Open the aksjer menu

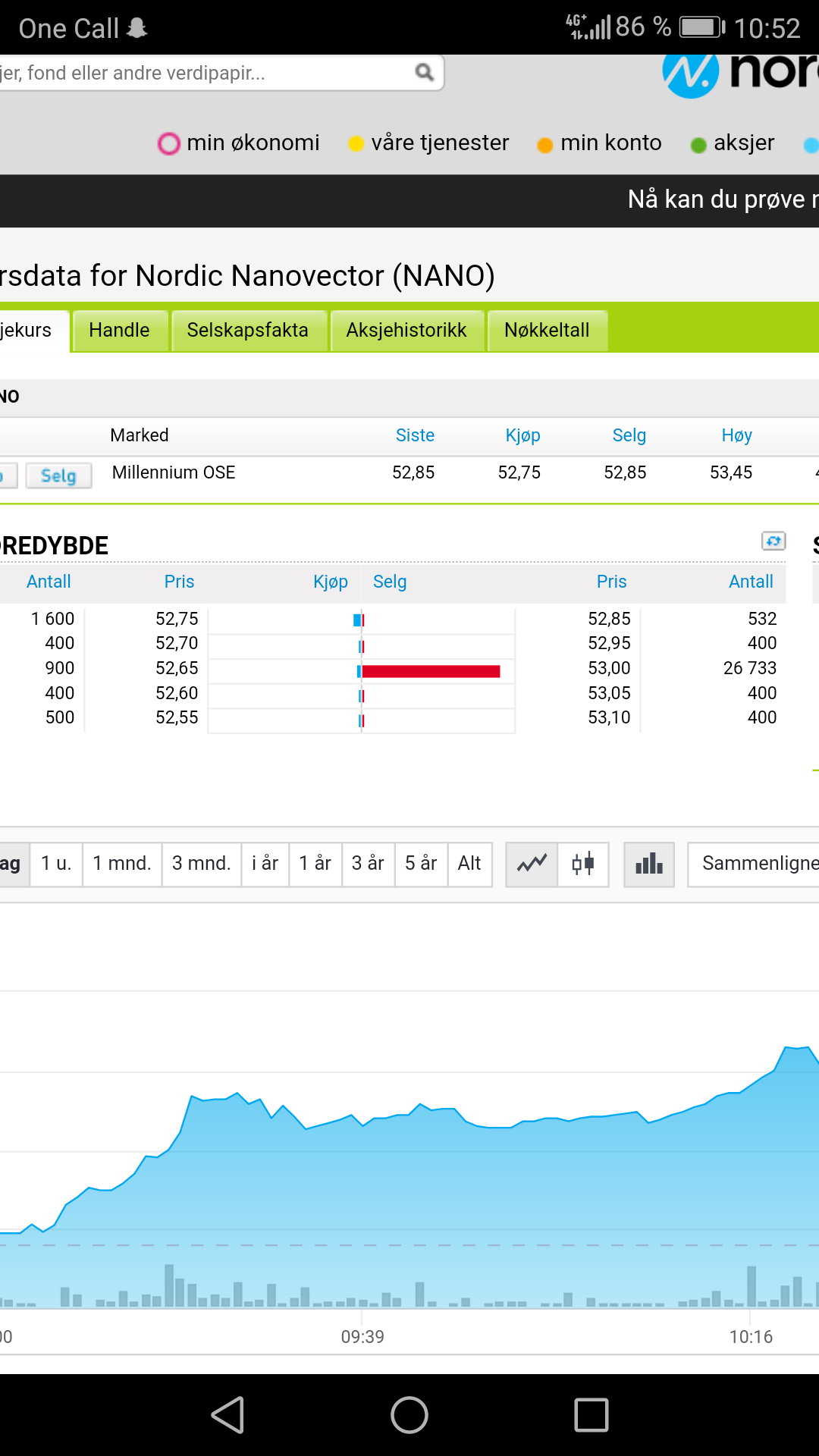click(x=733, y=143)
